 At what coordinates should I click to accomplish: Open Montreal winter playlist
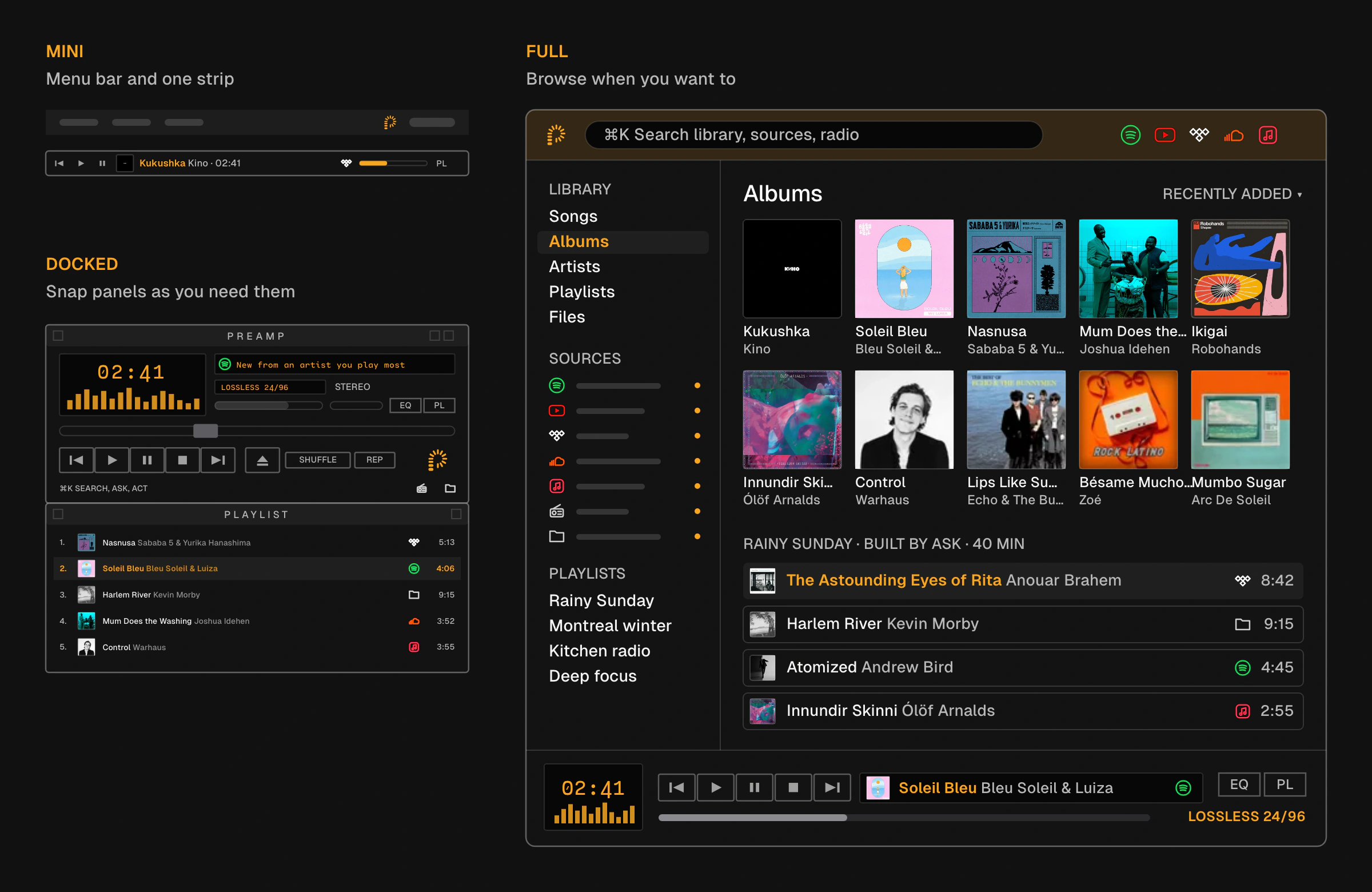coord(610,626)
